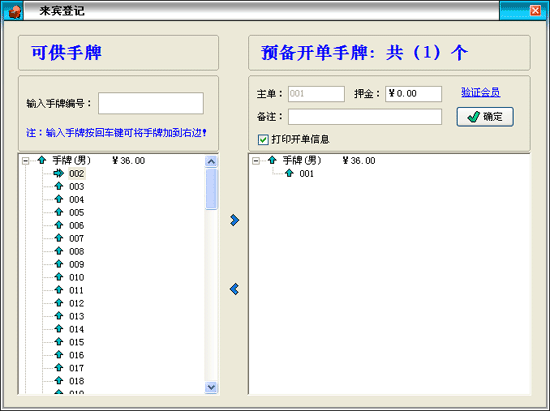Screen dimensions: 550x411
Task: Select tag 015 in the available list
Action: point(76,342)
